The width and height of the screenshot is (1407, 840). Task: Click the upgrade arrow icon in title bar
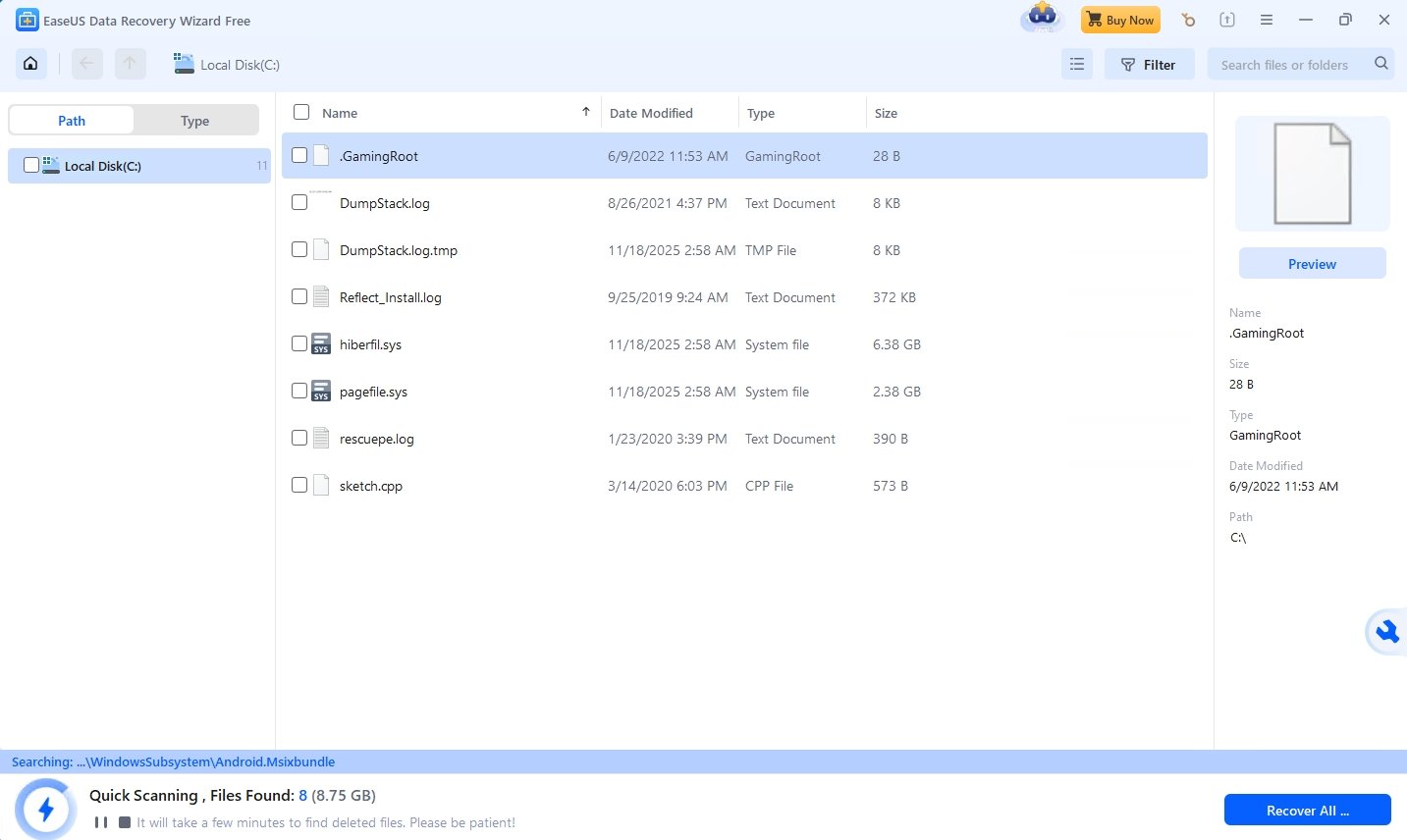(1227, 20)
